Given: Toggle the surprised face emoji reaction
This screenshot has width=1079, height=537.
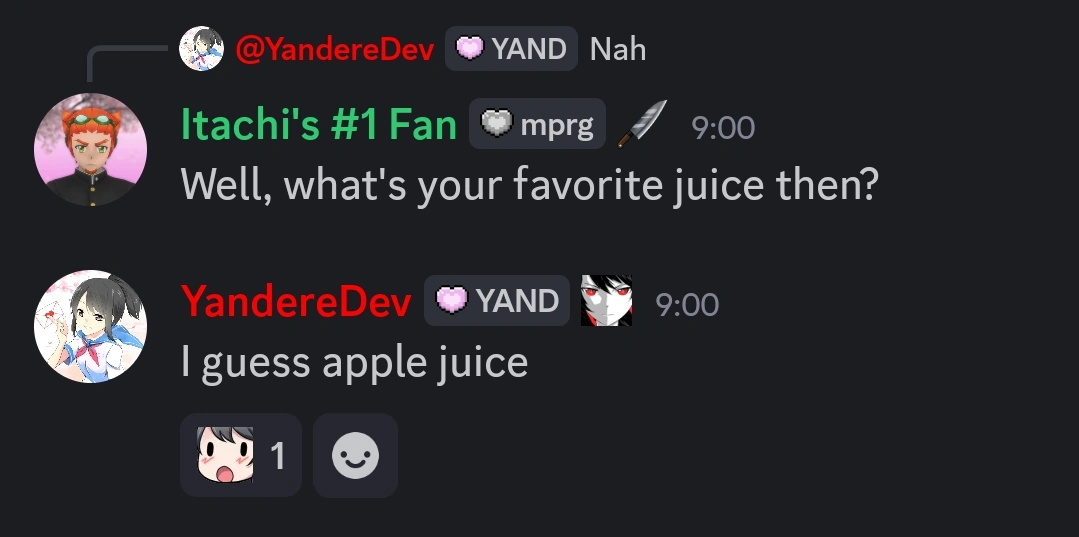Looking at the screenshot, I should click(x=241, y=455).
